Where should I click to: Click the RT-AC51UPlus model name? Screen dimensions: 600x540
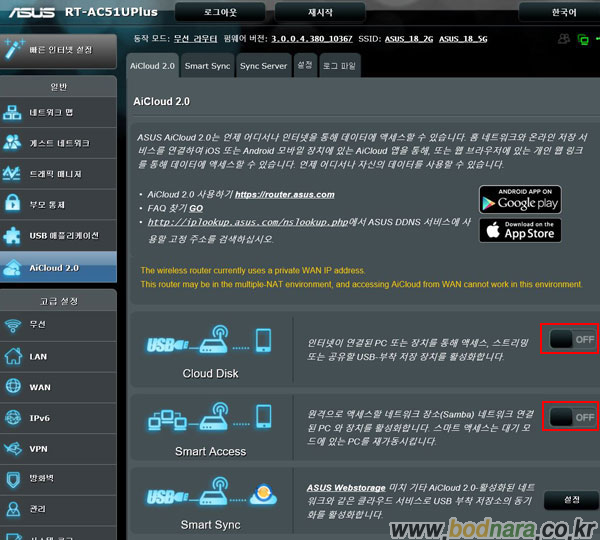click(x=111, y=12)
